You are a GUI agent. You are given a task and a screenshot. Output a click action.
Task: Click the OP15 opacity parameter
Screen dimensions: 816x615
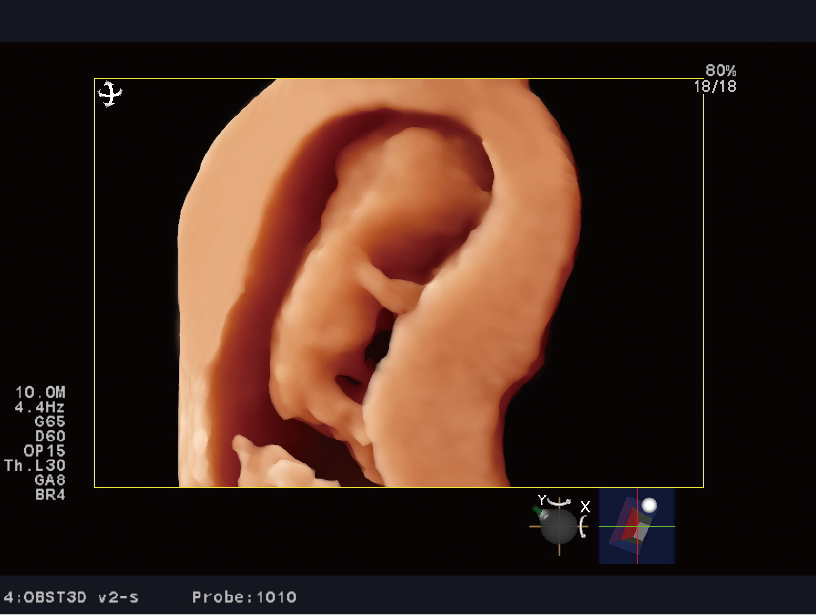pyautogui.click(x=44, y=451)
